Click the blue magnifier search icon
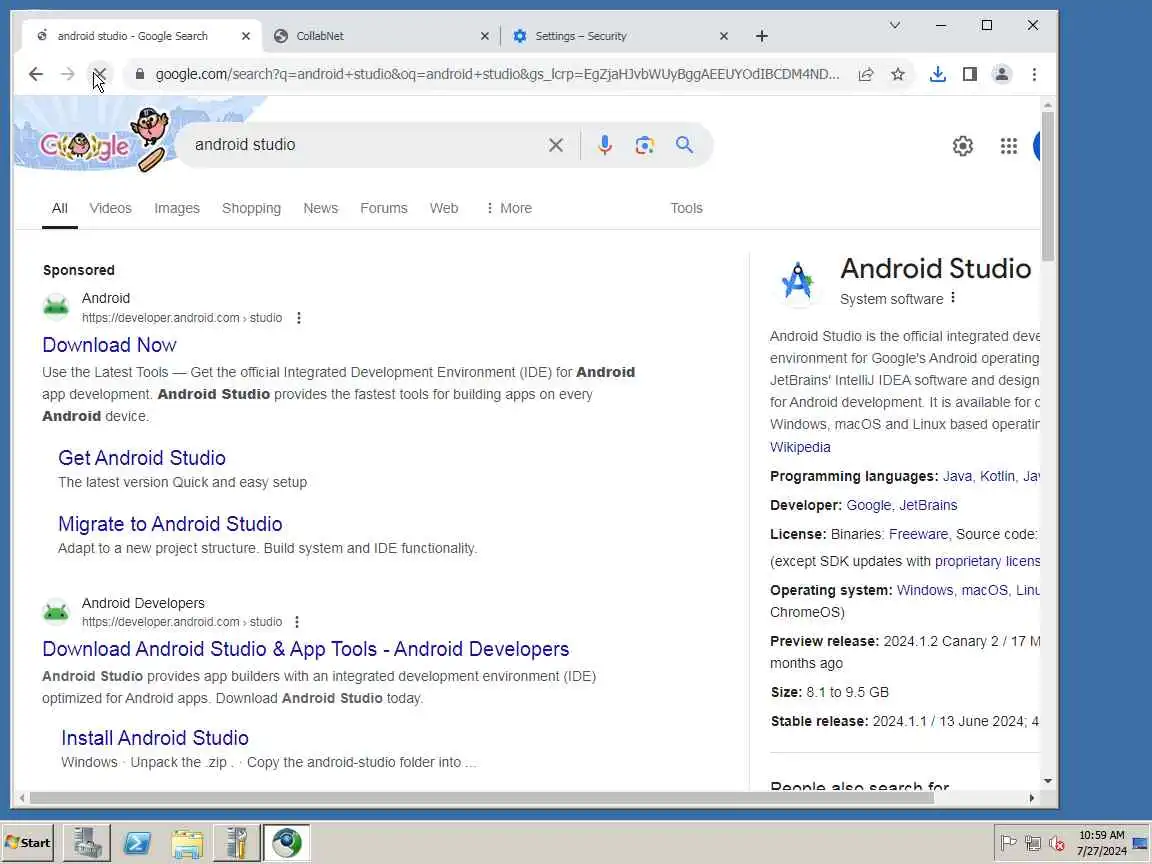Image resolution: width=1152 pixels, height=864 pixels. point(684,145)
